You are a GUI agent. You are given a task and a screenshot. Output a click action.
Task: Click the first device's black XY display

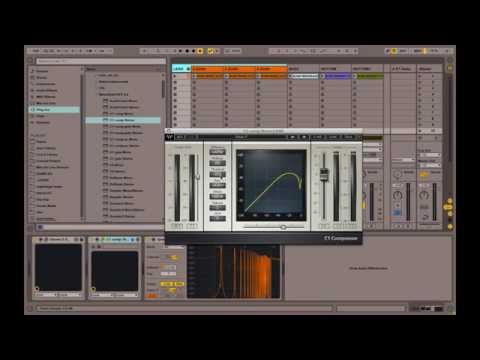pyautogui.click(x=58, y=268)
